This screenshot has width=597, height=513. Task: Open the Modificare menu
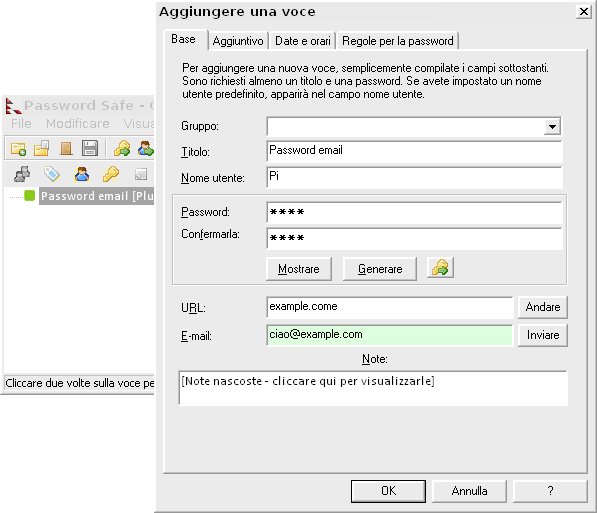coord(78,123)
